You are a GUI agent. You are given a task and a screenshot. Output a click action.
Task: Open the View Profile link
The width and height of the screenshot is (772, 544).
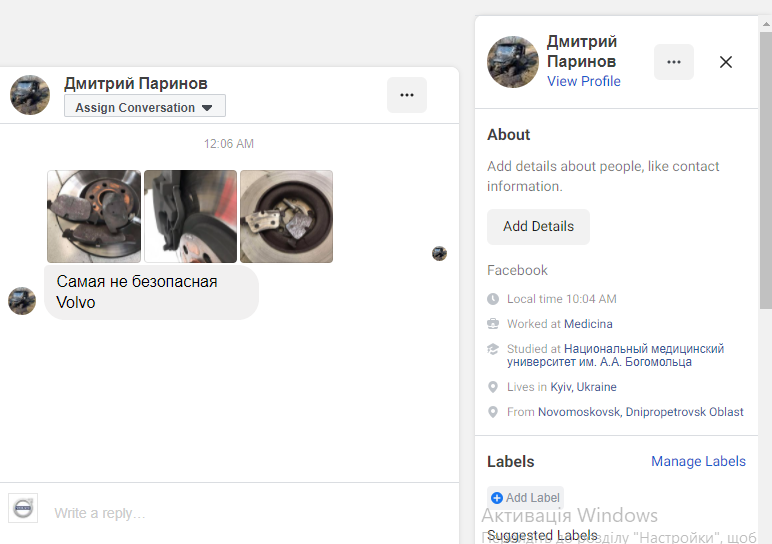point(583,81)
